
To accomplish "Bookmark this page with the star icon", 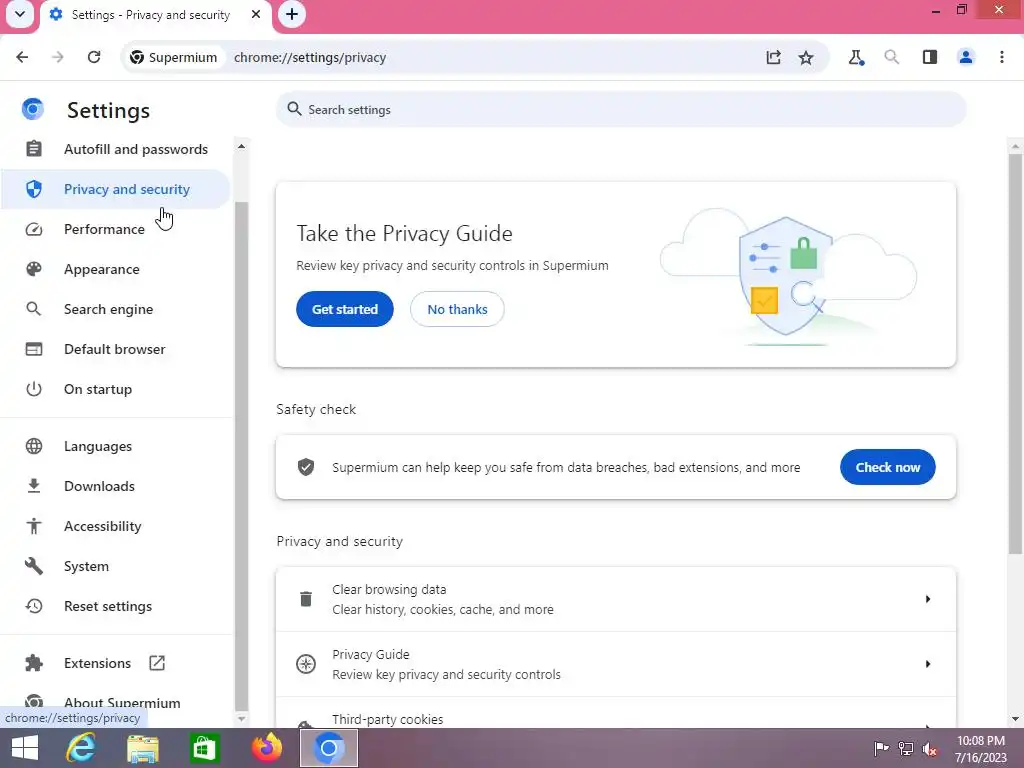I will [x=806, y=57].
